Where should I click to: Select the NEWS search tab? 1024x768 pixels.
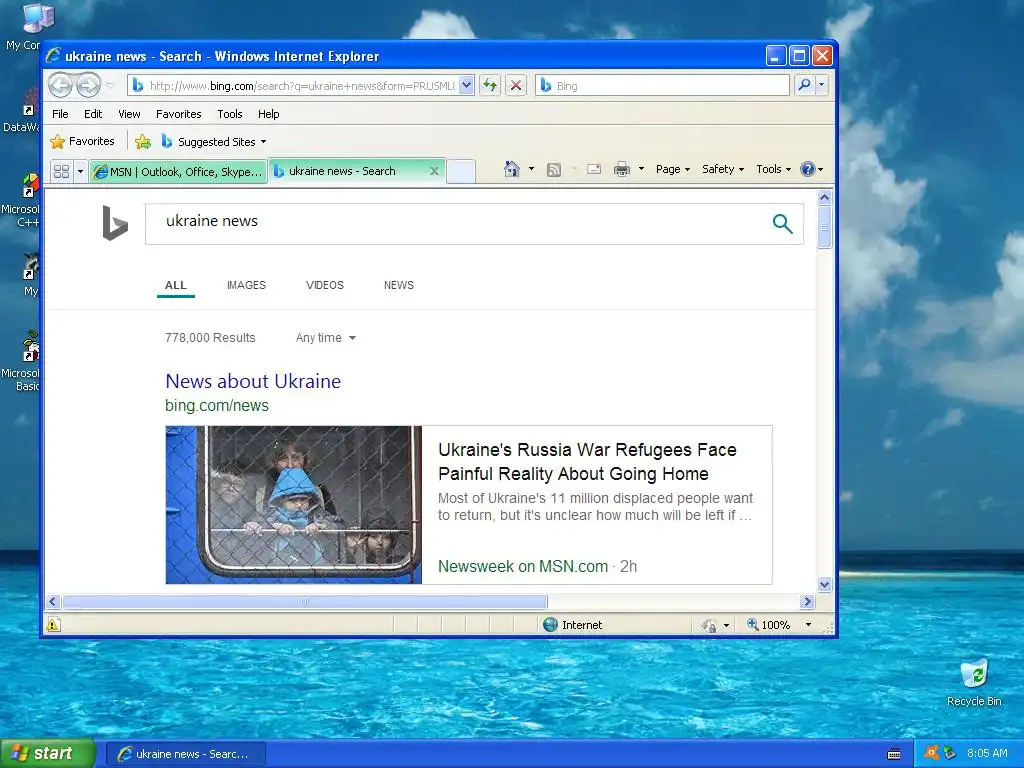pyautogui.click(x=398, y=285)
